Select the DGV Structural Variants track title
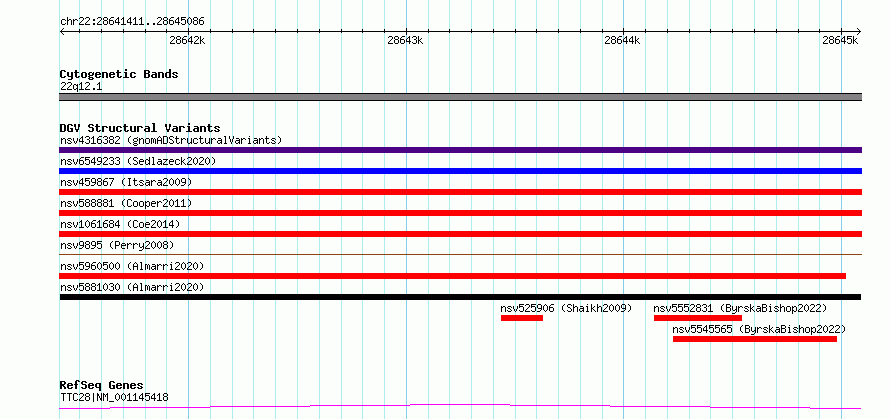This screenshot has height=419, width=890. (x=140, y=128)
